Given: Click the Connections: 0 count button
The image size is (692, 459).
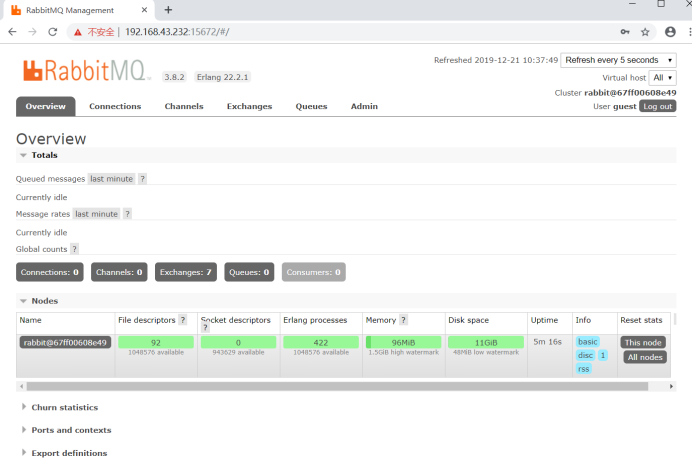Looking at the screenshot, I should tap(50, 272).
